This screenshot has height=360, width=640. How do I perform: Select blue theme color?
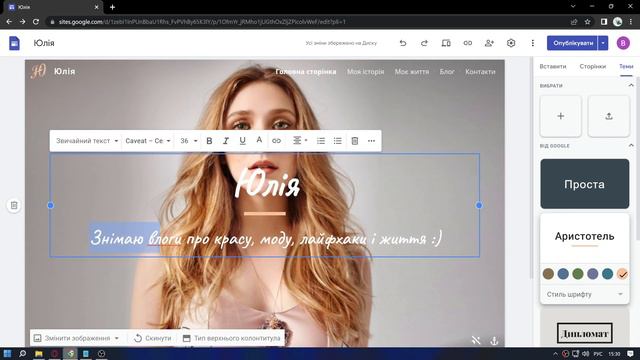pos(563,274)
